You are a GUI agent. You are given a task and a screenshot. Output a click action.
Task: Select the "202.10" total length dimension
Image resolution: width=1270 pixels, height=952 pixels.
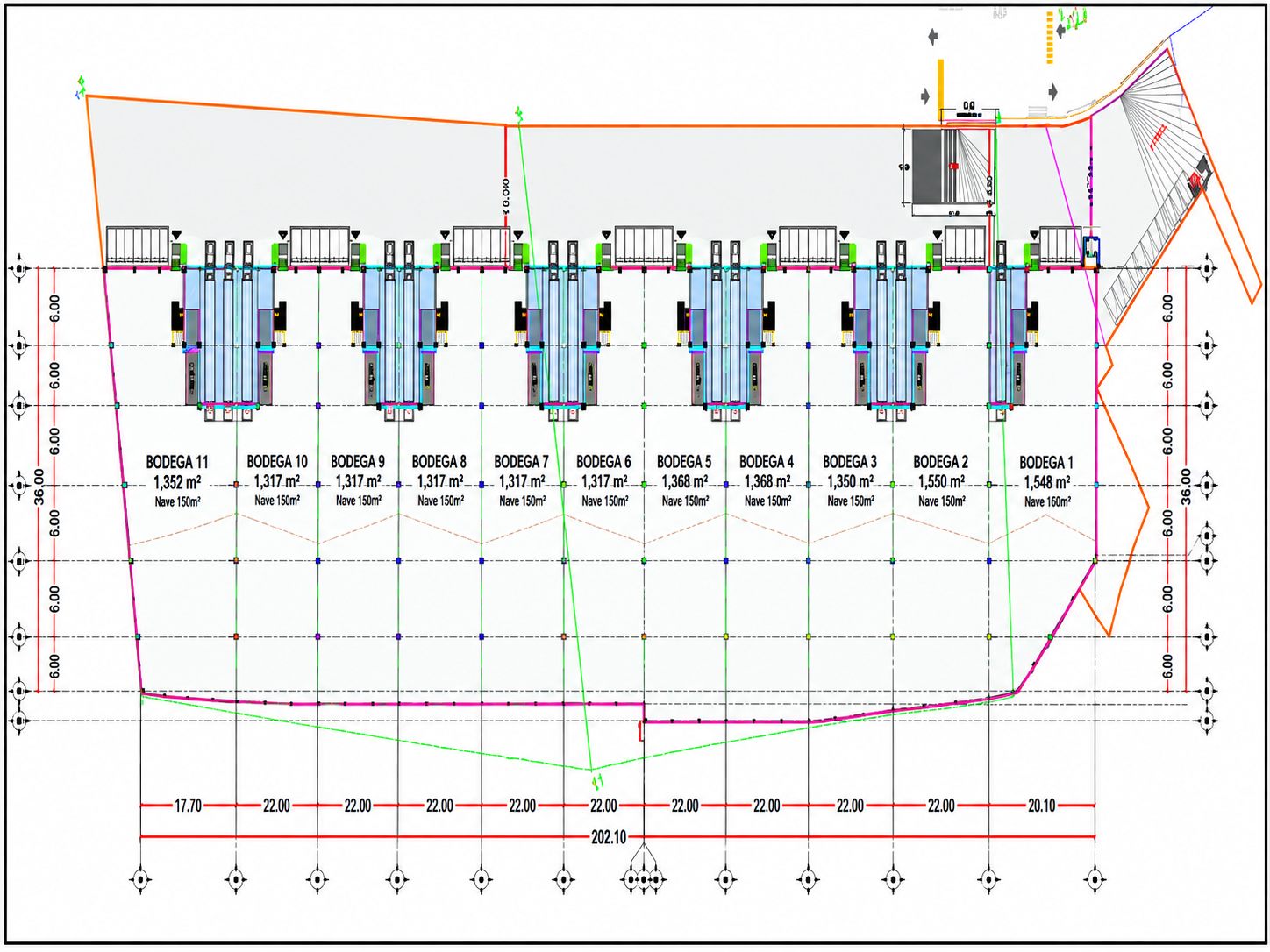609,837
